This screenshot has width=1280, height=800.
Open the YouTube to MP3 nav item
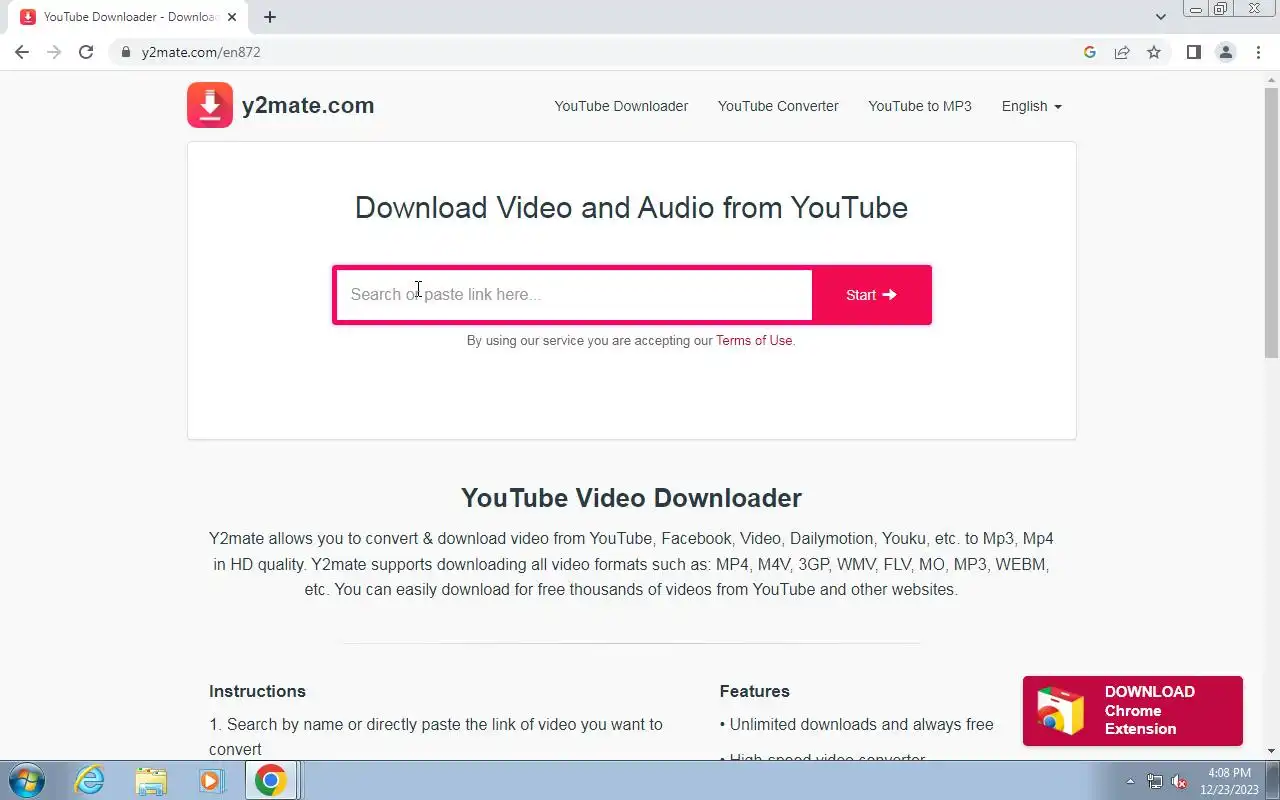click(x=920, y=106)
